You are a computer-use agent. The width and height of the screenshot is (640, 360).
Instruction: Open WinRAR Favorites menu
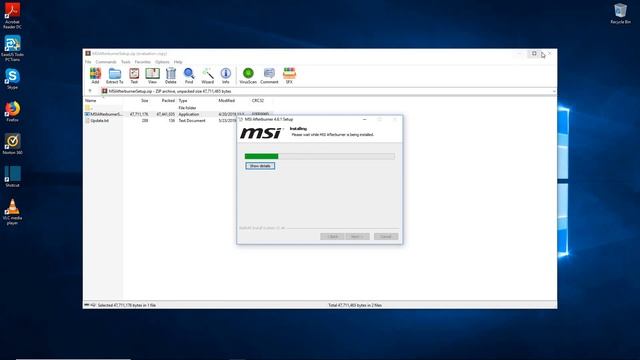142,62
